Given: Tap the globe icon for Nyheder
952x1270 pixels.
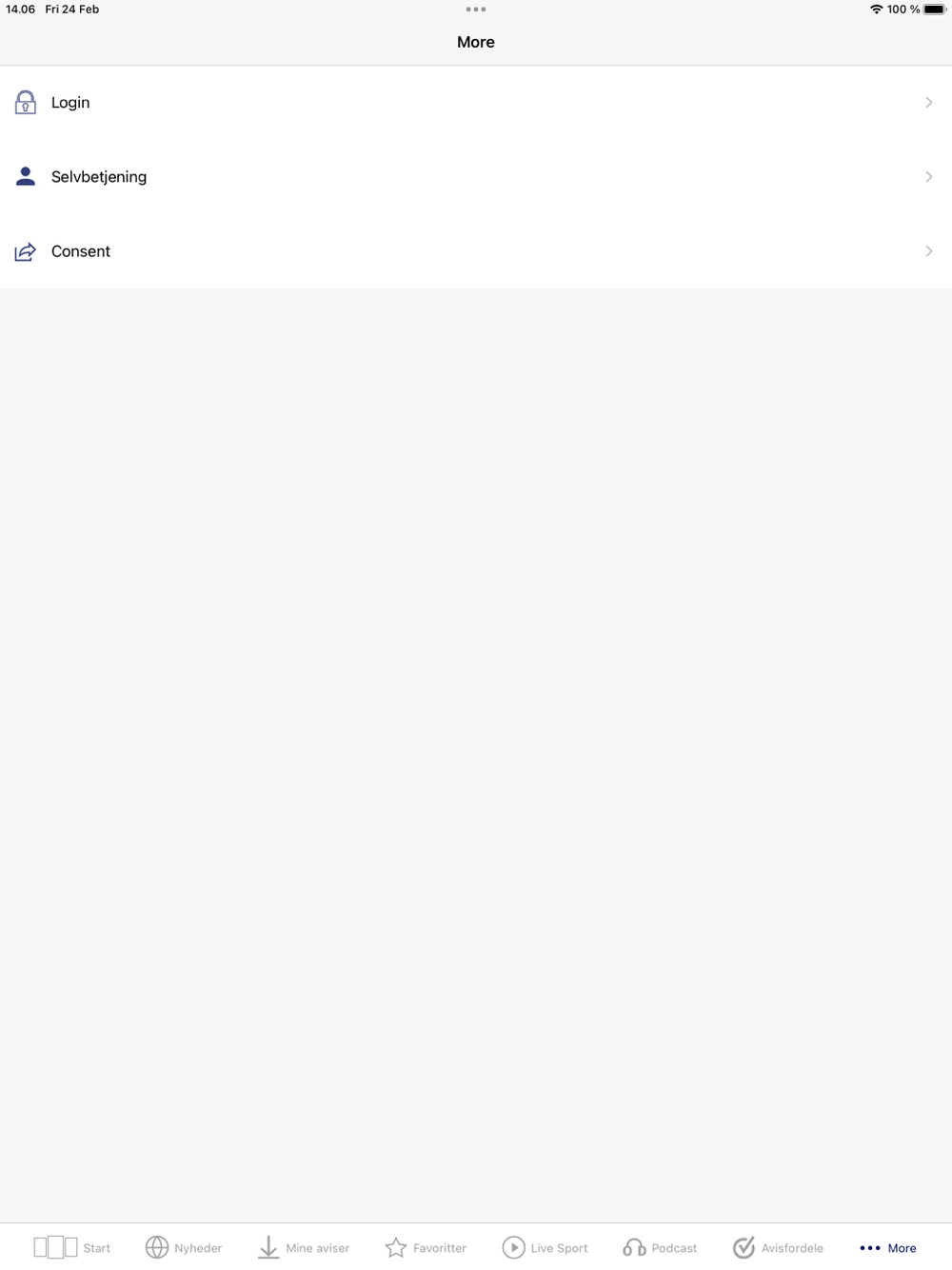Looking at the screenshot, I should pyautogui.click(x=157, y=1247).
